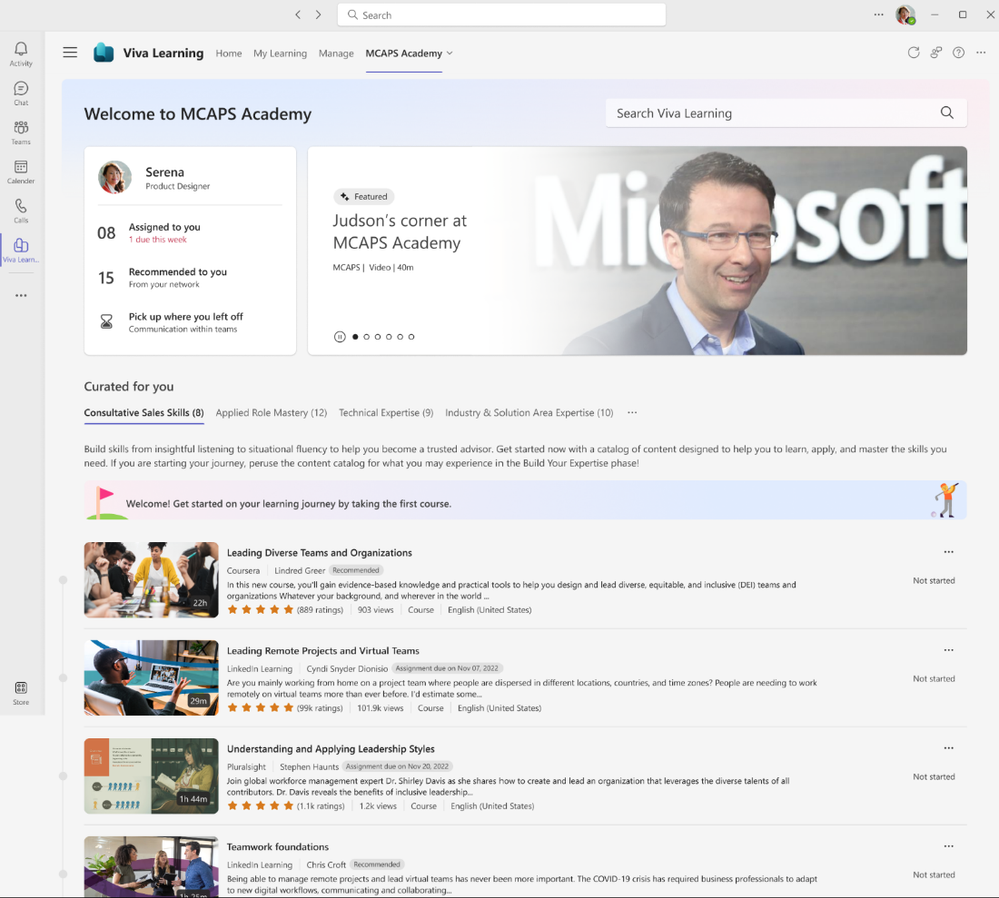
Task: Show more apps ellipsis in sidebar
Action: 21,295
